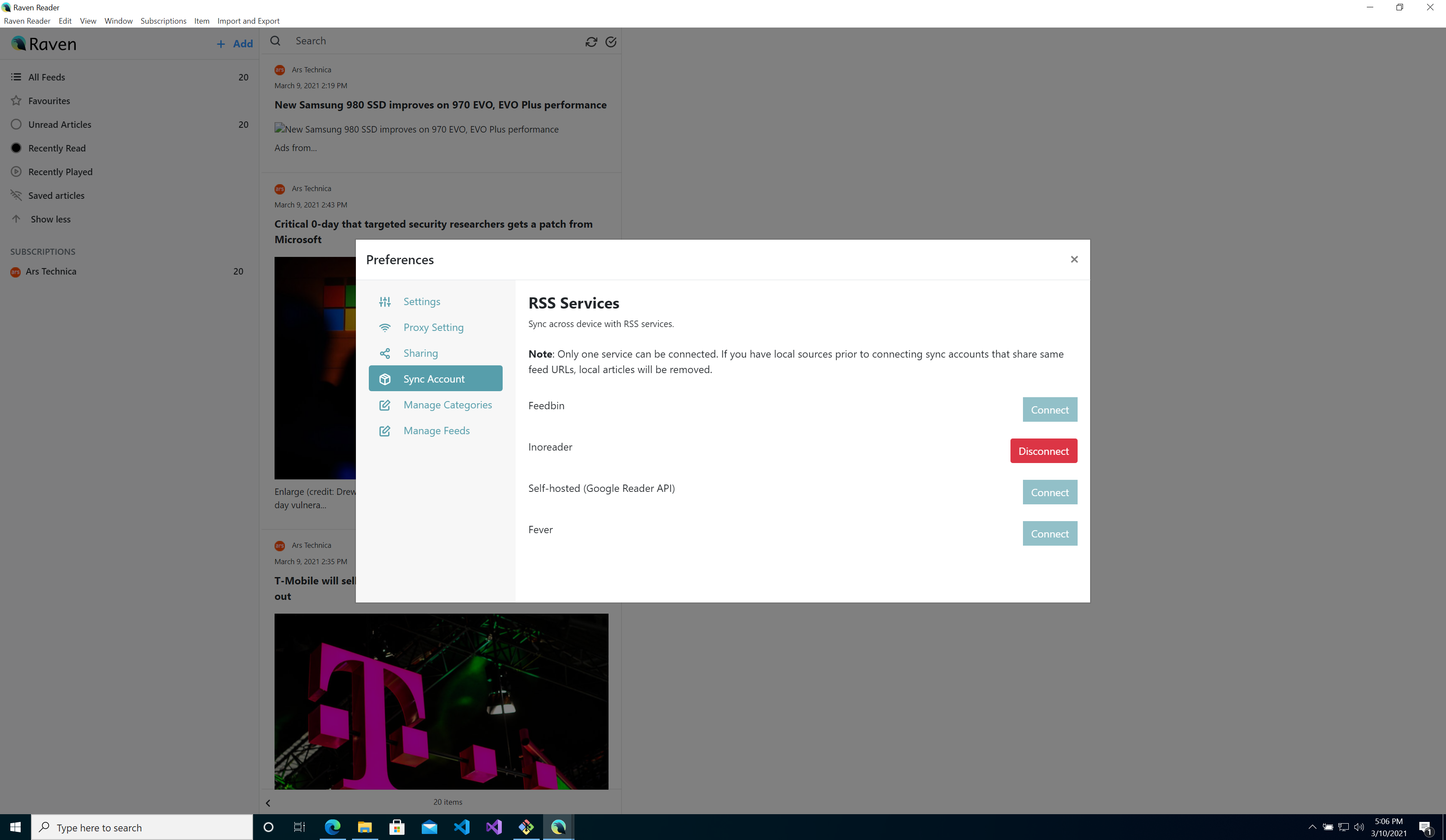Connect to Feedbin service
This screenshot has width=1446, height=840.
1049,409
